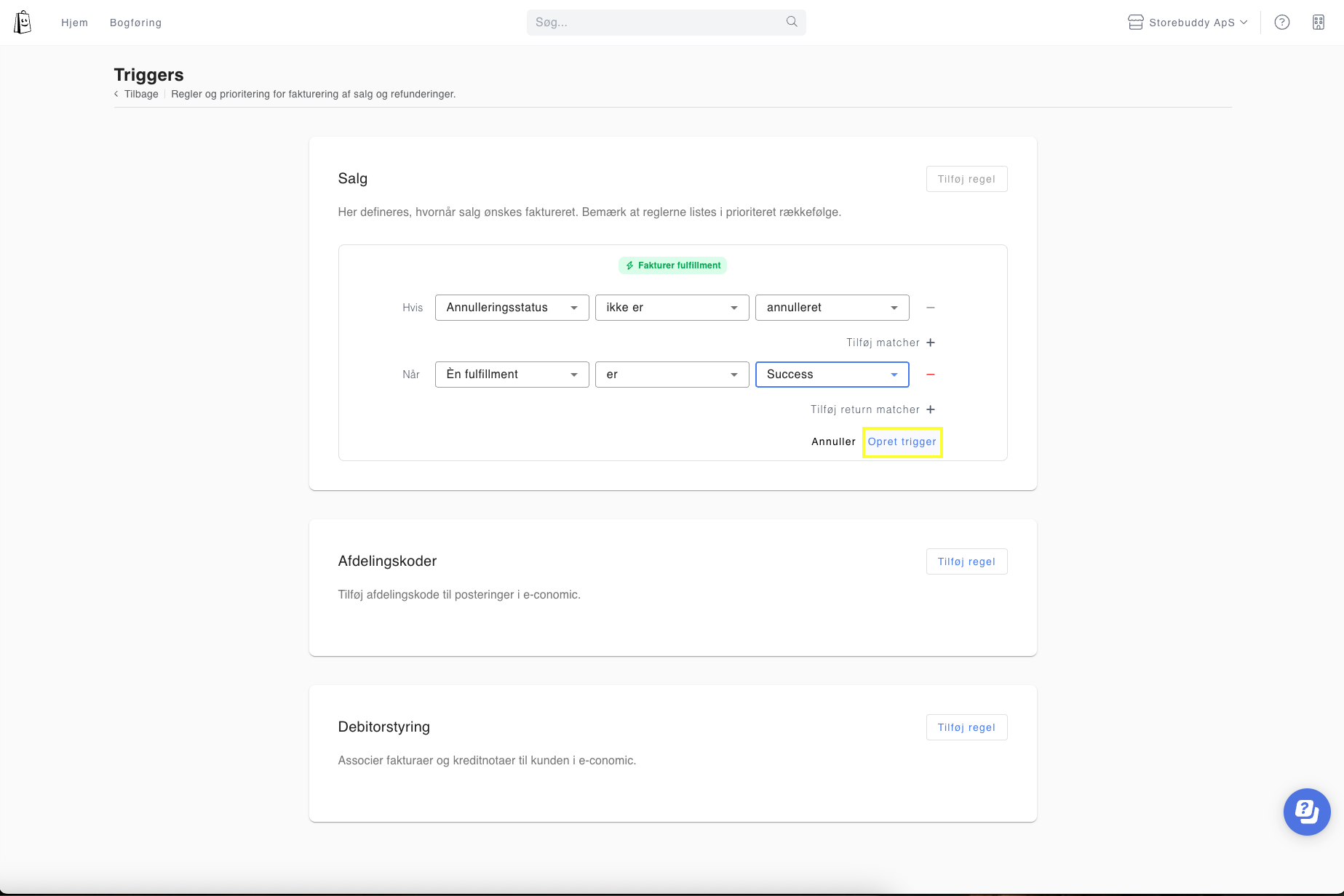
Task: Open Bogføring in top navigation
Action: 135,23
